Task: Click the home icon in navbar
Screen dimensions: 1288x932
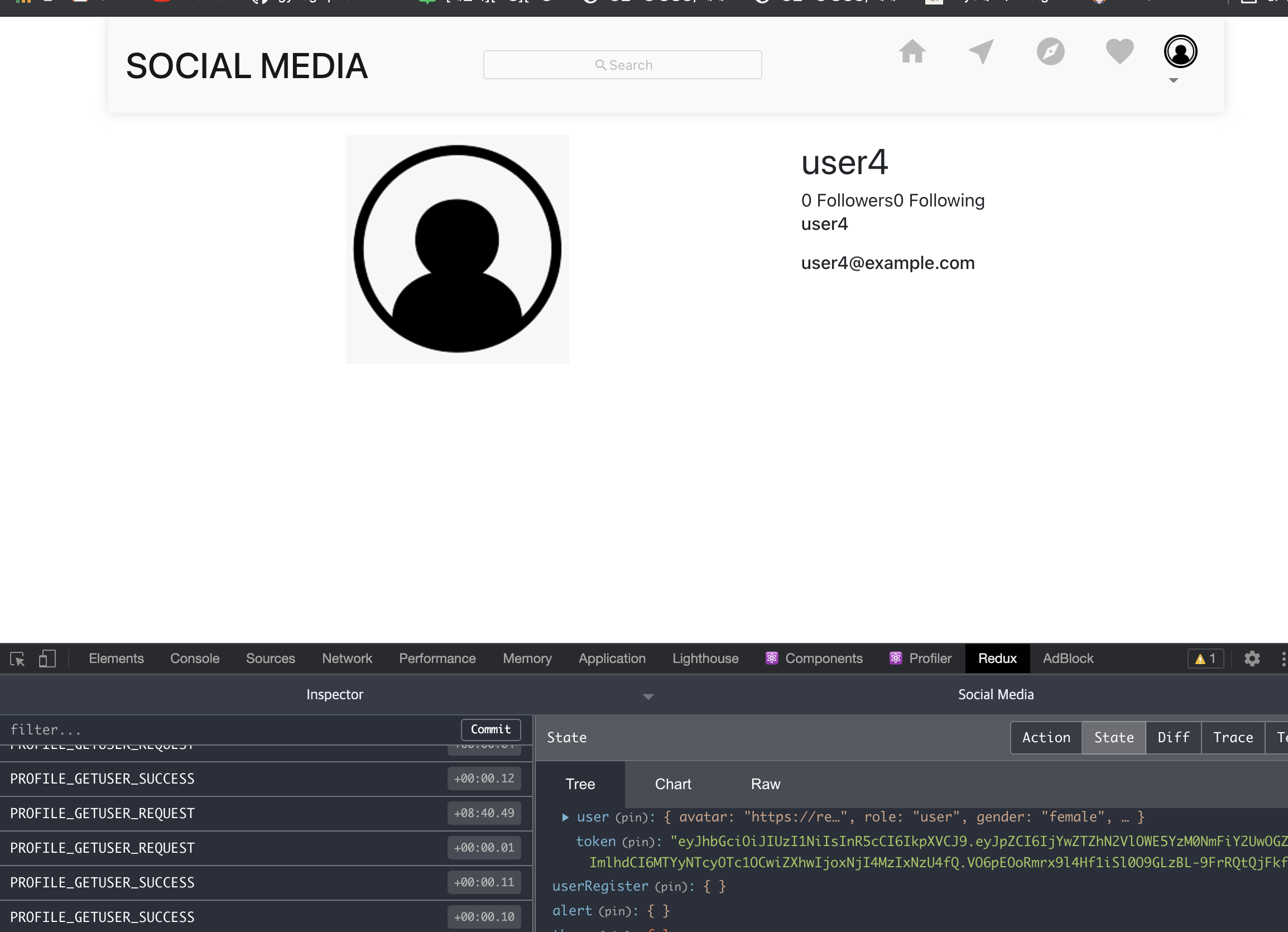Action: click(912, 52)
